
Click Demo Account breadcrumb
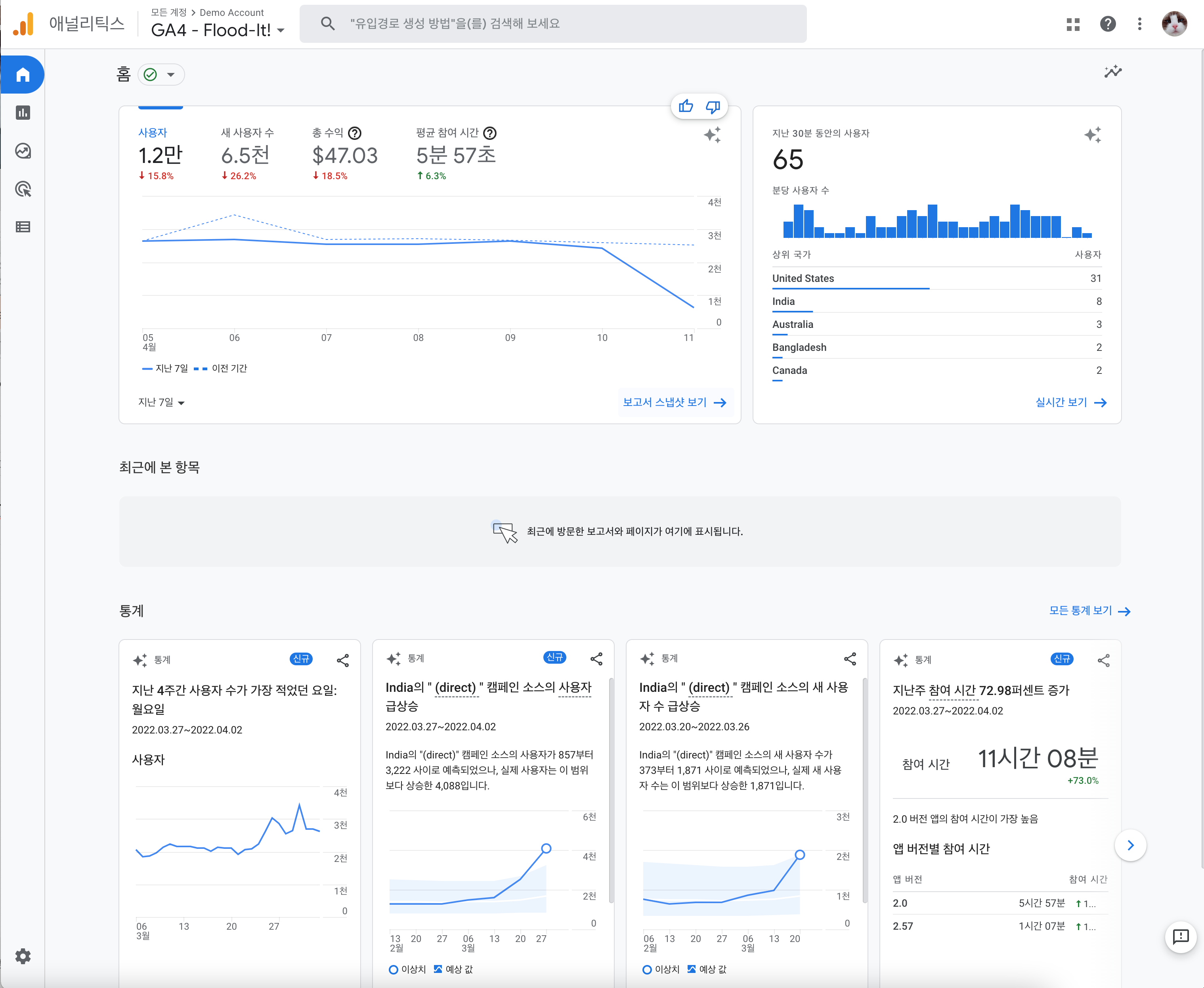(x=231, y=13)
